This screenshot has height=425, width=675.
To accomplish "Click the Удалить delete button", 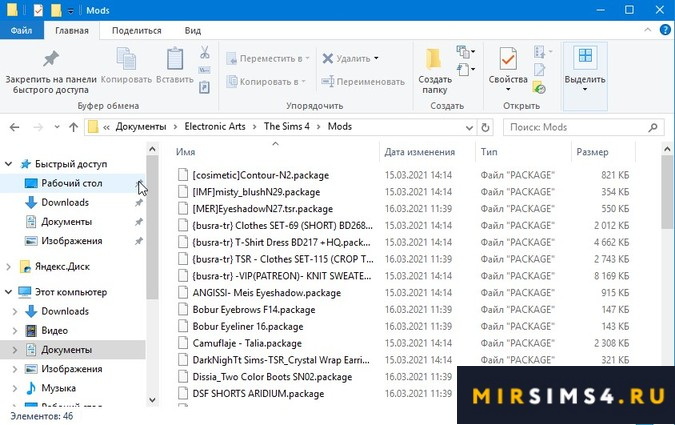I will pos(350,59).
